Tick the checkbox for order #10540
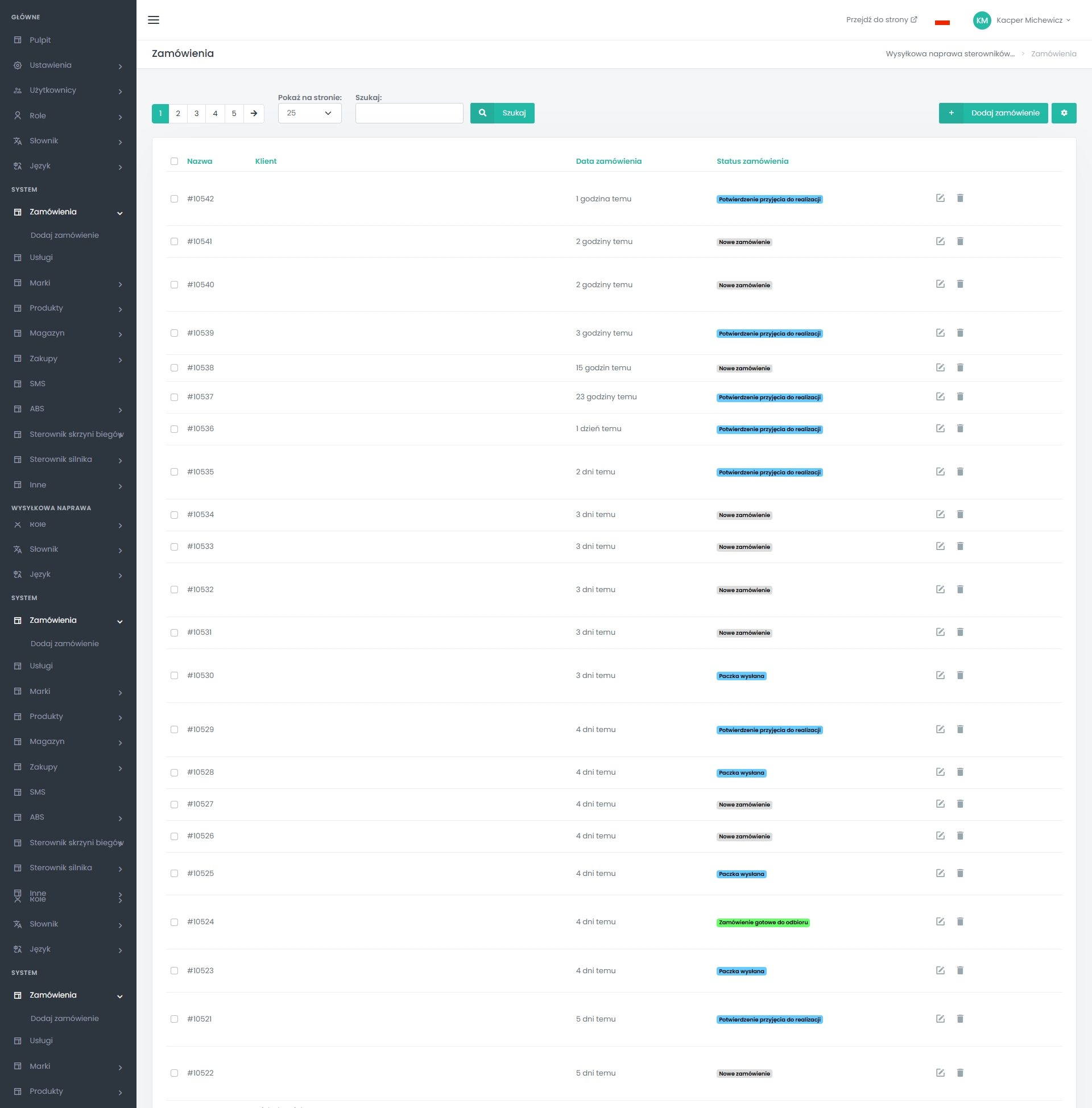The height and width of the screenshot is (1108, 1092). pos(175,285)
